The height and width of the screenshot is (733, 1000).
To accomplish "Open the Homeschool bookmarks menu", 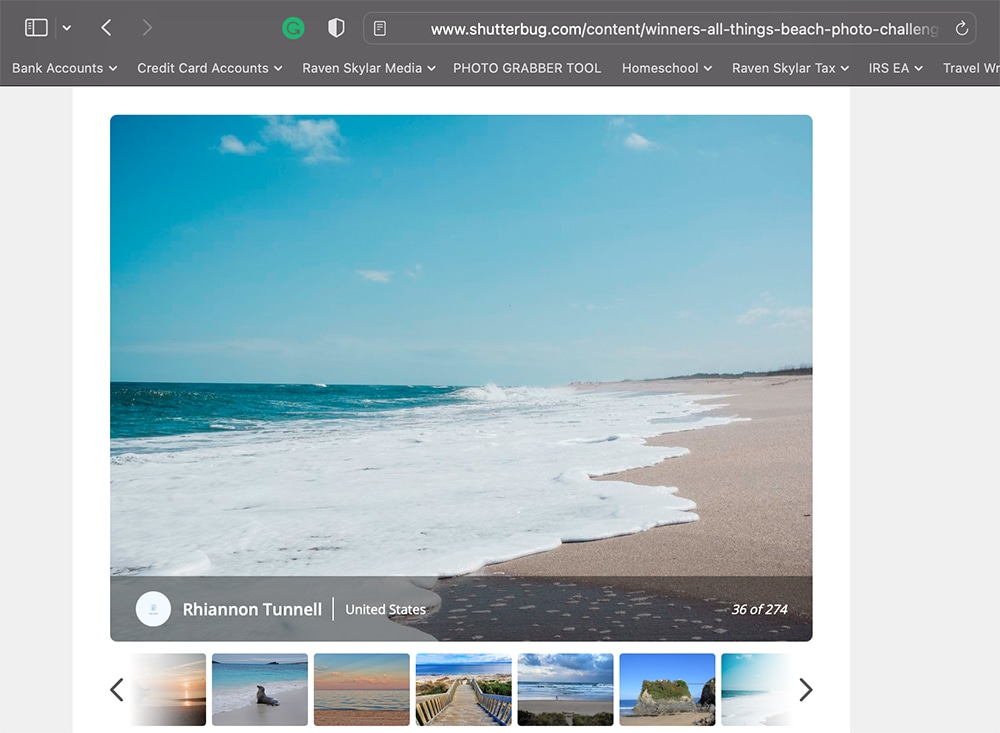I will [x=666, y=68].
